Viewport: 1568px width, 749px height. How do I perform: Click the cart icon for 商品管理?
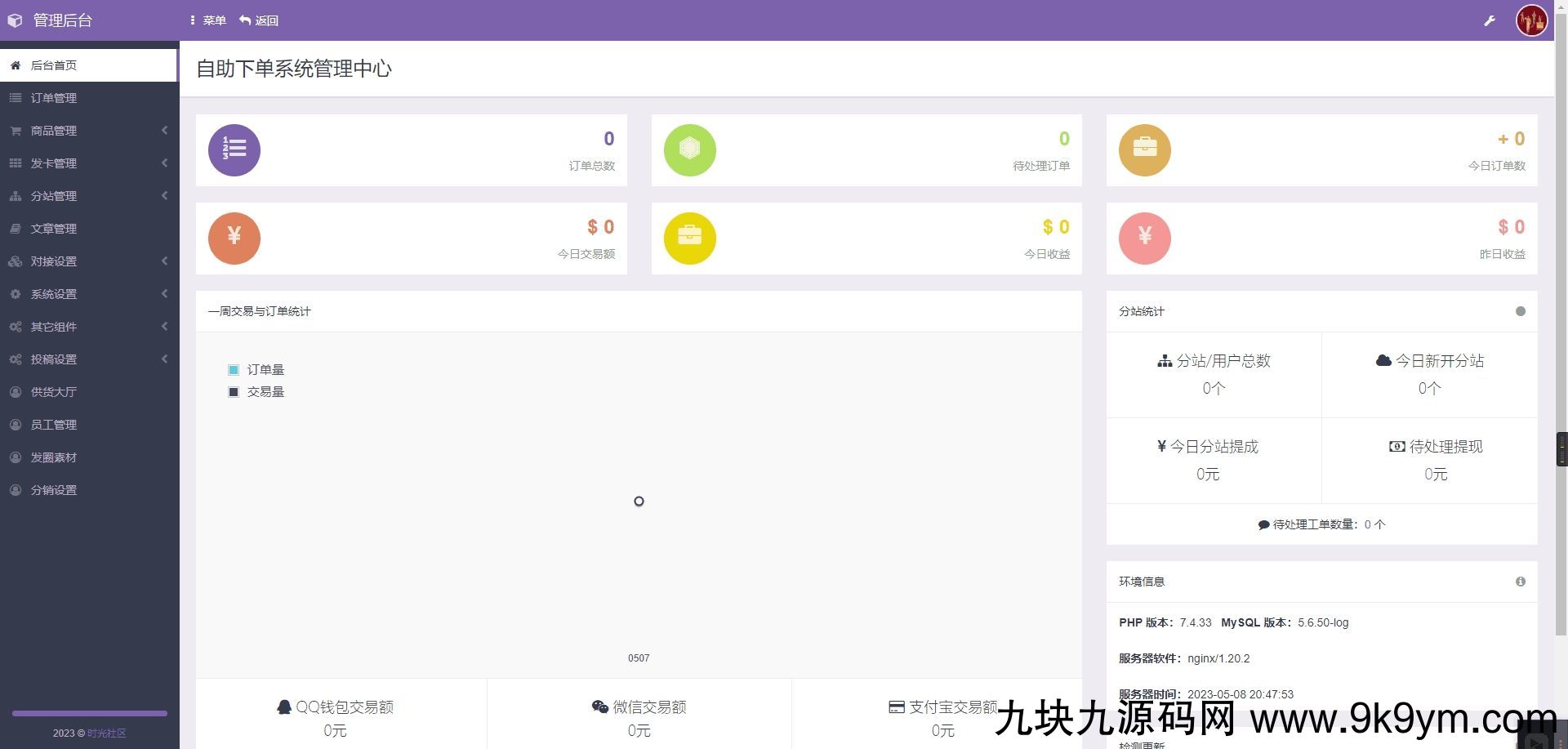click(15, 130)
